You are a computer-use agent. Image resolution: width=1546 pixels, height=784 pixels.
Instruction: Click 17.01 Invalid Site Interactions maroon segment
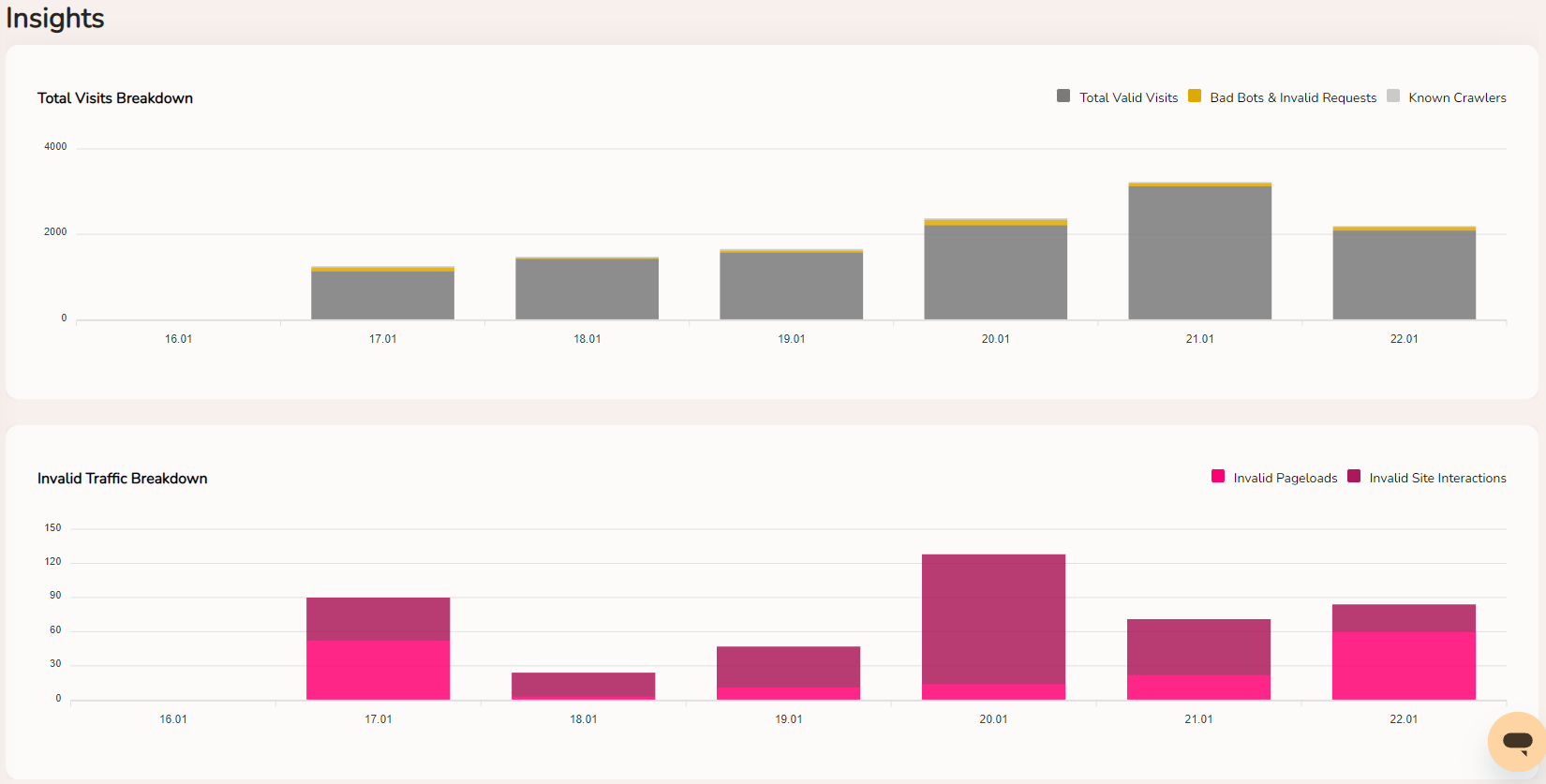(378, 619)
